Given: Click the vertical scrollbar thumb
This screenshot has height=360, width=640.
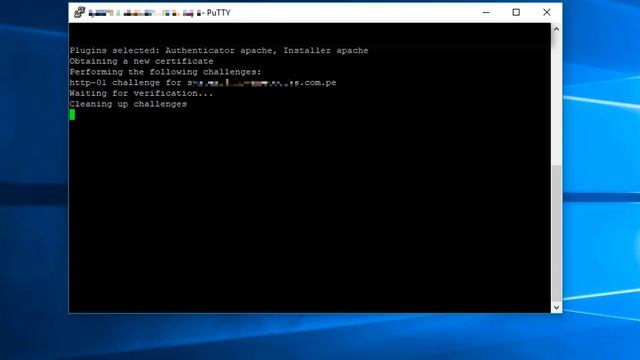Looking at the screenshot, I should point(556,233).
